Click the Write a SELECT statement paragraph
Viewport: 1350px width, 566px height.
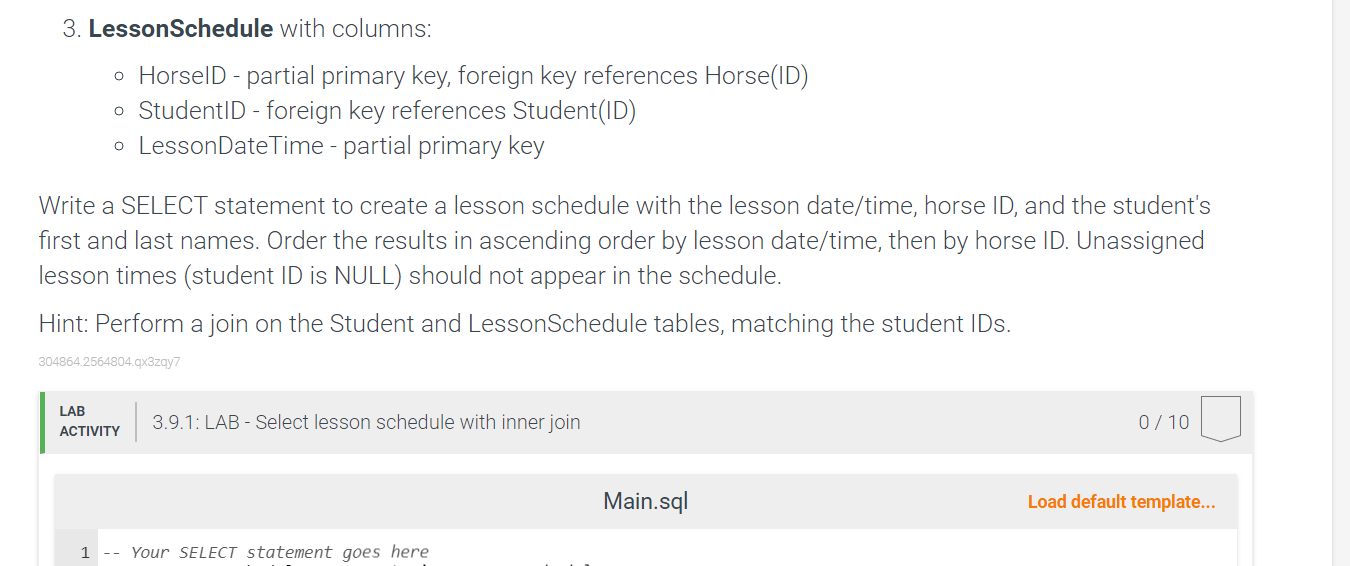pyautogui.click(x=625, y=241)
